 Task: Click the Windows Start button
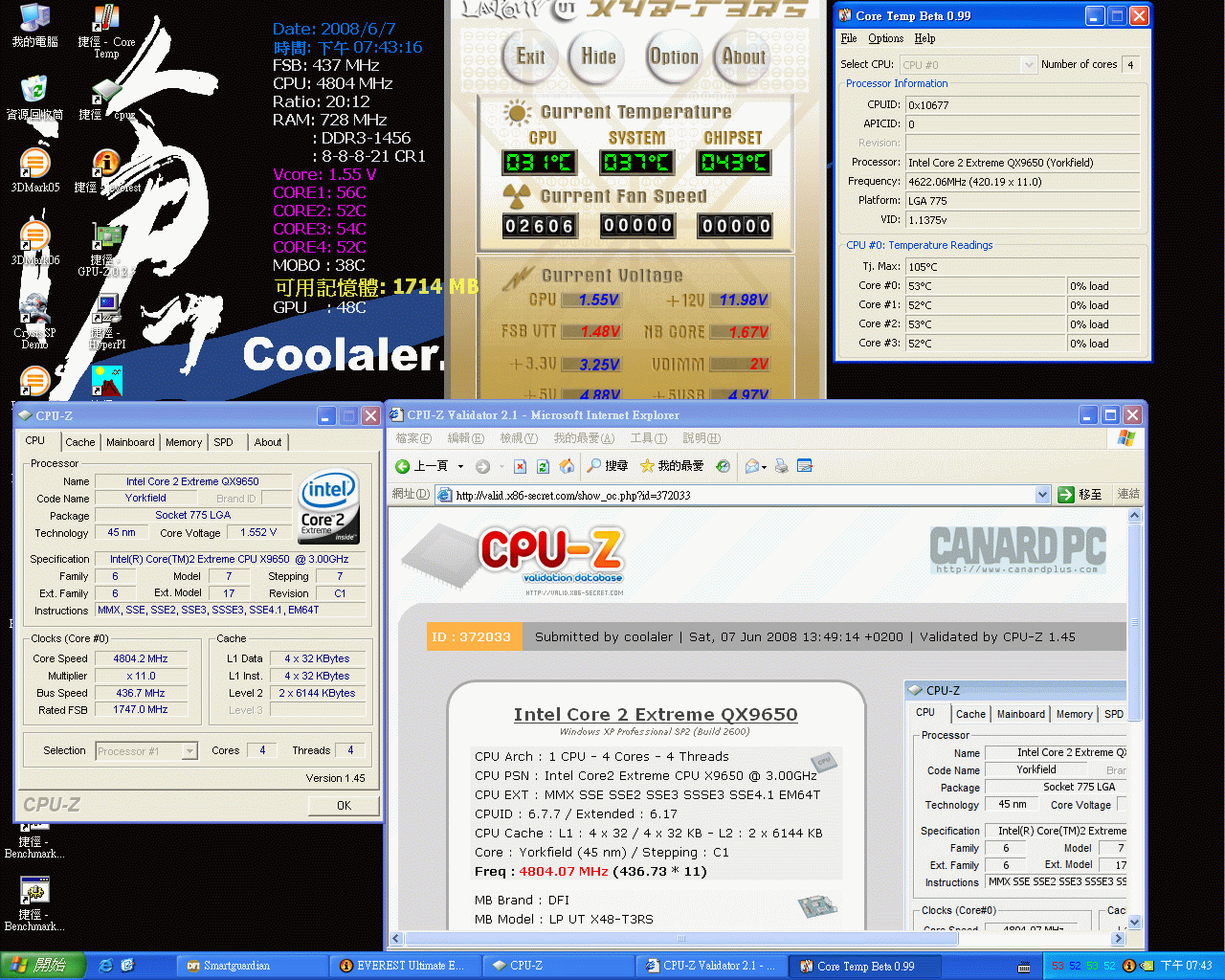43,966
